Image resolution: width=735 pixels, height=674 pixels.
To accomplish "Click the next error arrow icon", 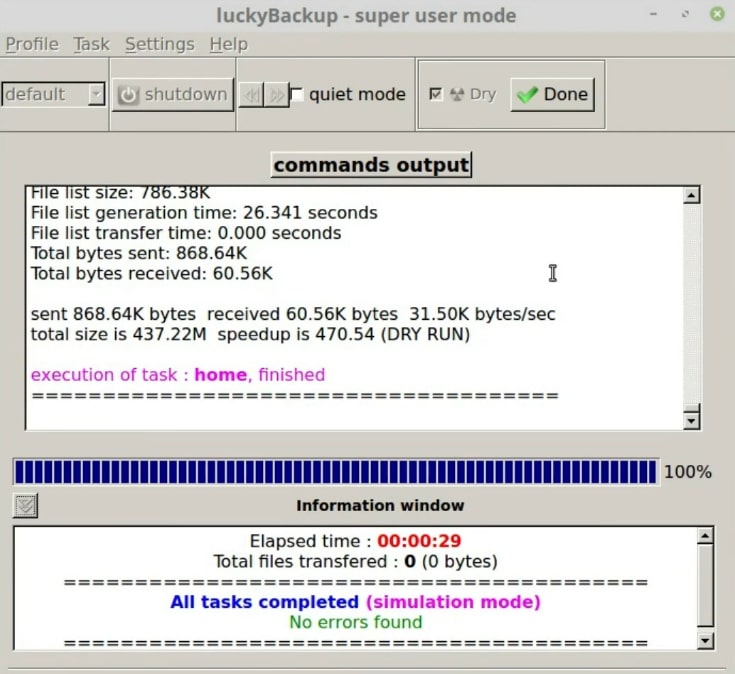I will (277, 95).
